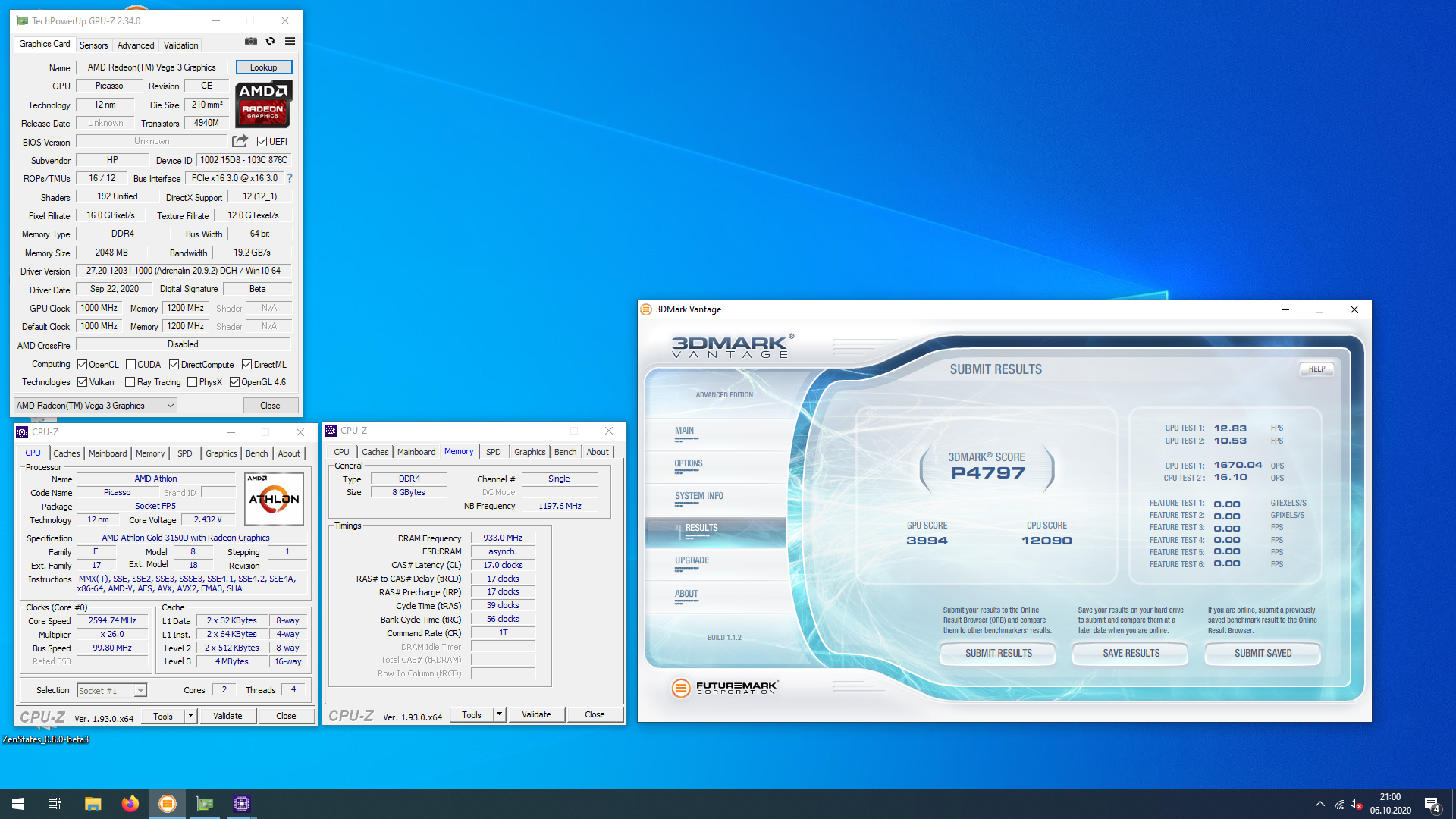Click SUBMIT RESULTS button in 3DMark
Viewport: 1456px width, 819px height.
(x=998, y=654)
